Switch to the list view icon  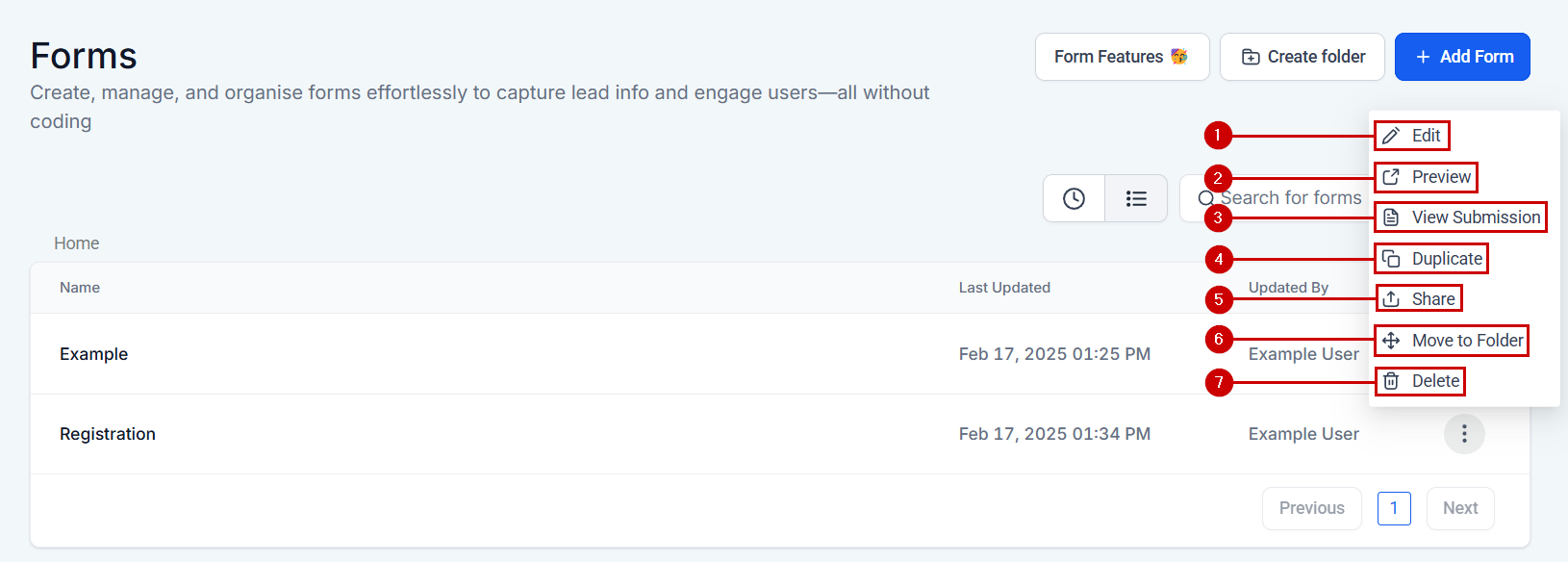pyautogui.click(x=1136, y=198)
